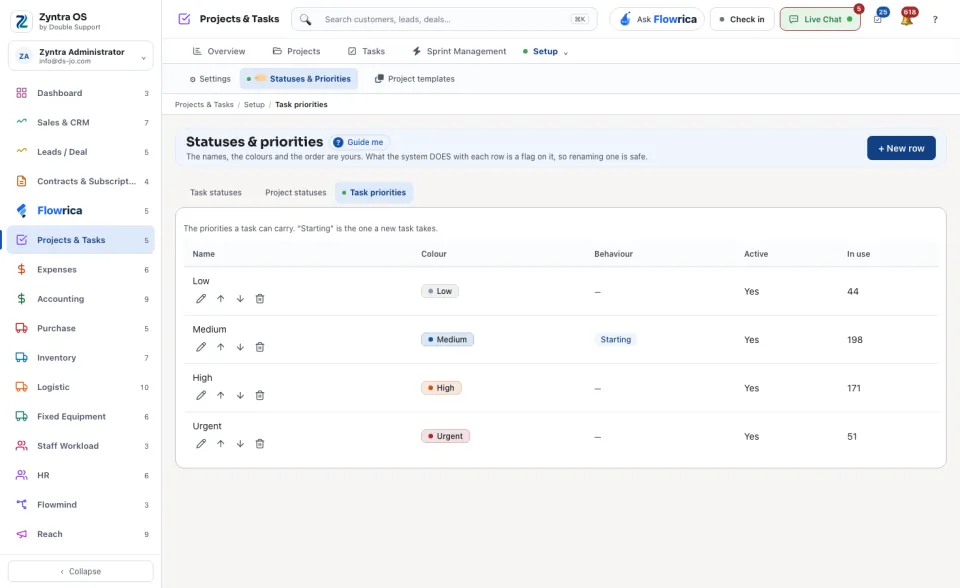The image size is (960, 588).
Task: Open Flowrica in the sidebar
Action: (81, 211)
